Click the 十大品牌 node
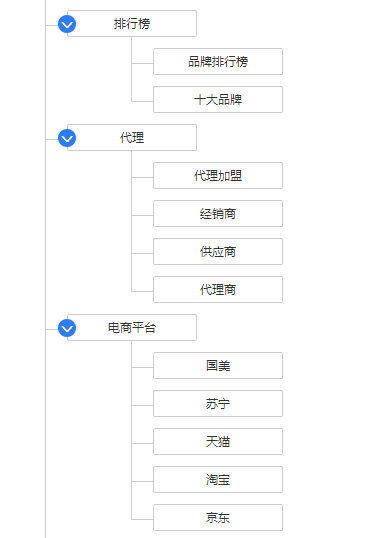This screenshot has height=538, width=374. tap(218, 100)
